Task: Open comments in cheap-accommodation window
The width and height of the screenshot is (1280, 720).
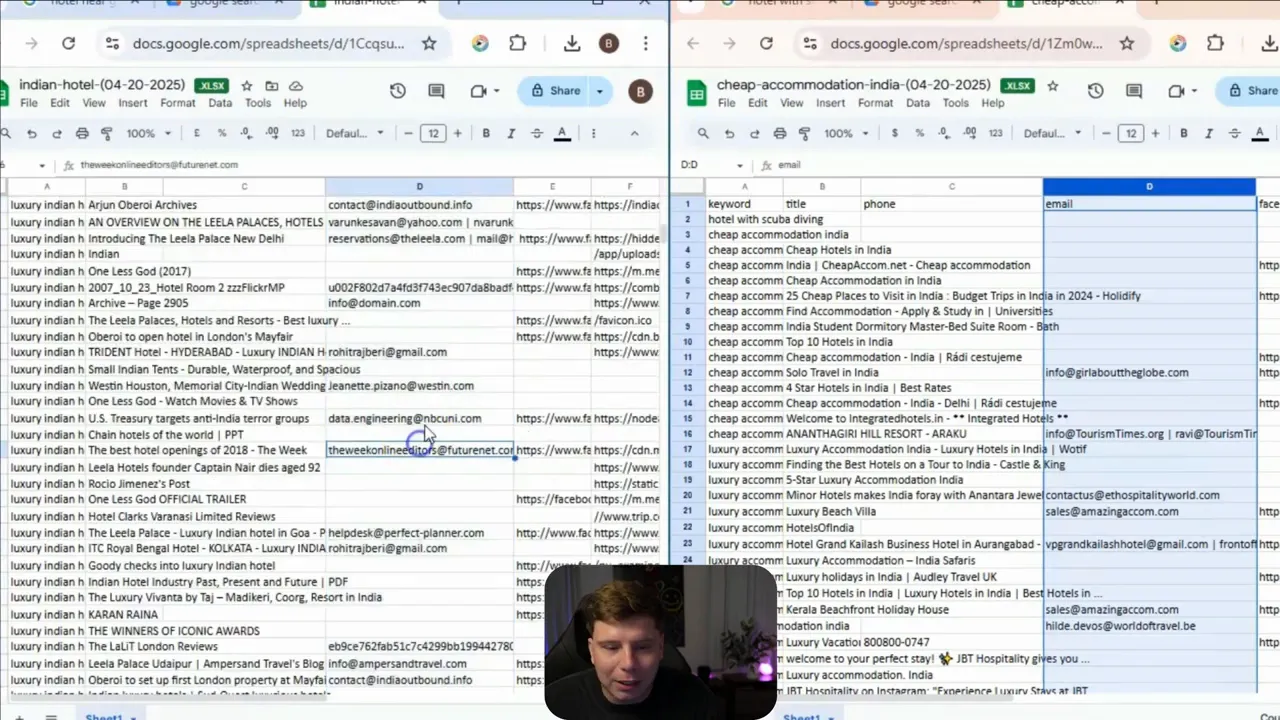Action: tap(1134, 91)
